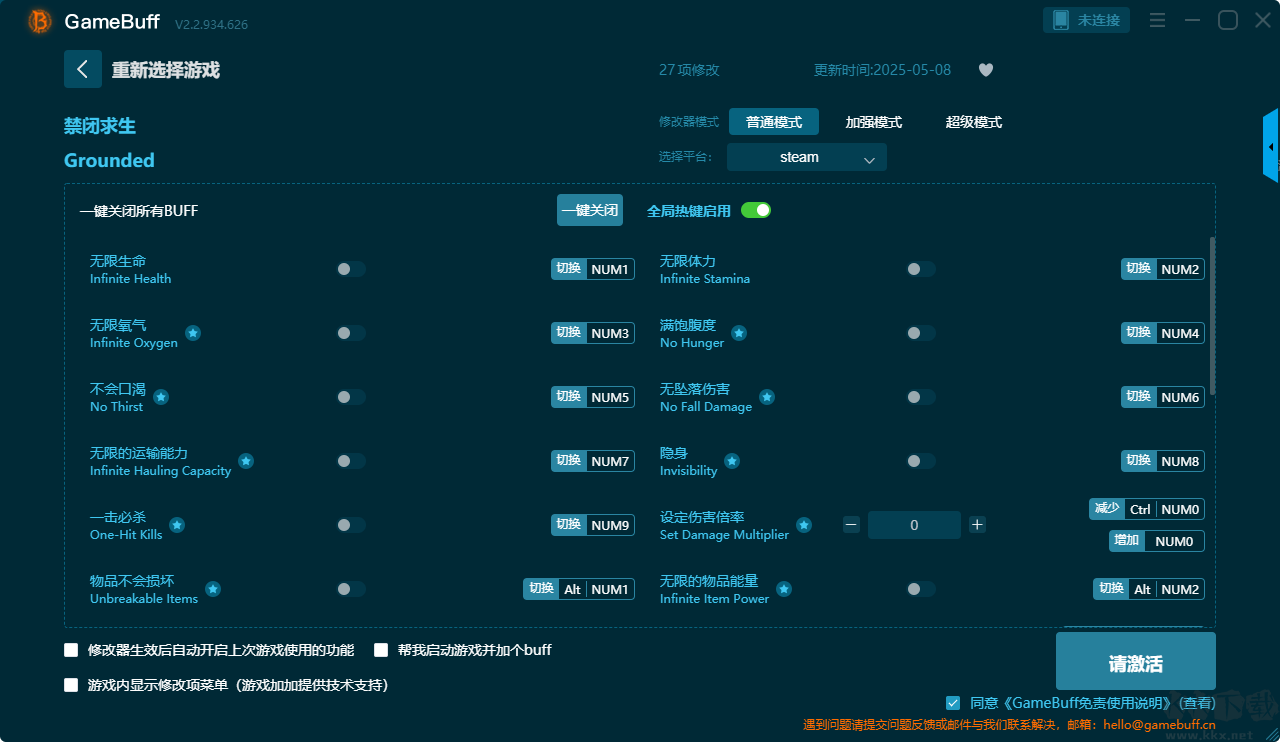Image resolution: width=1280 pixels, height=742 pixels.
Task: Click the star badge next to Invisibility
Action: point(732,461)
